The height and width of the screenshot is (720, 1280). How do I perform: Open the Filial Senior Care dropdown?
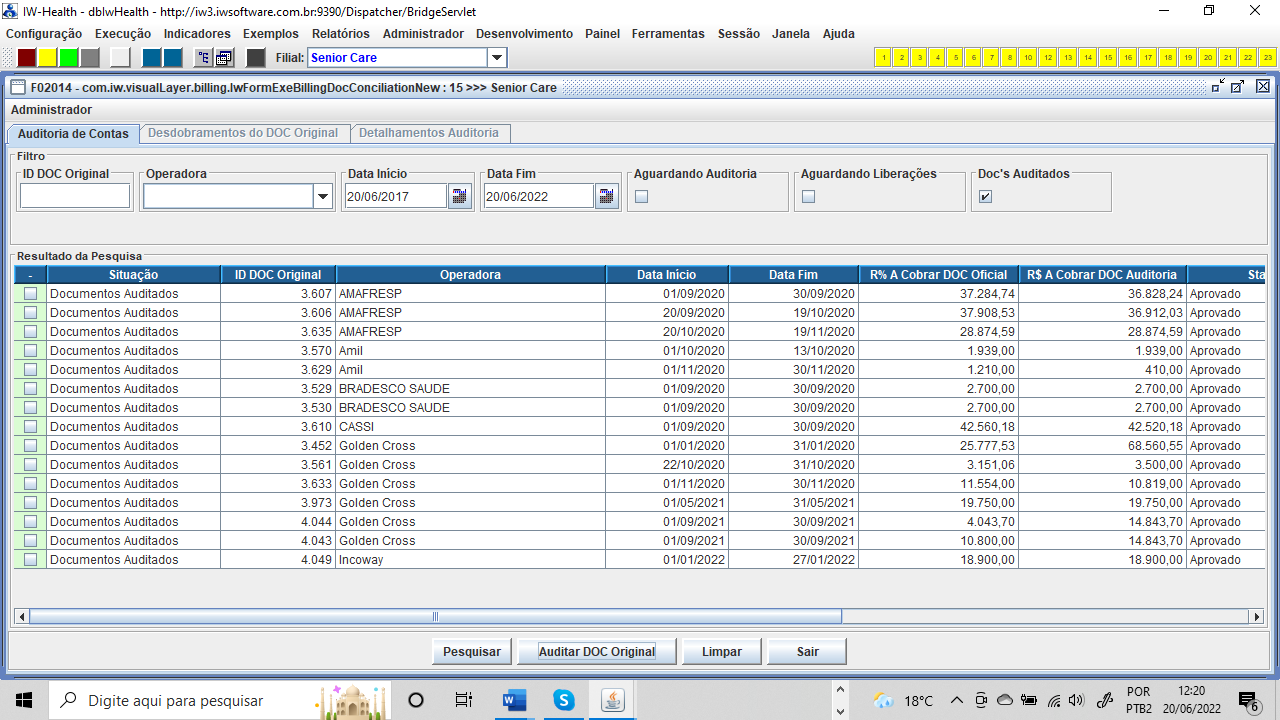497,58
